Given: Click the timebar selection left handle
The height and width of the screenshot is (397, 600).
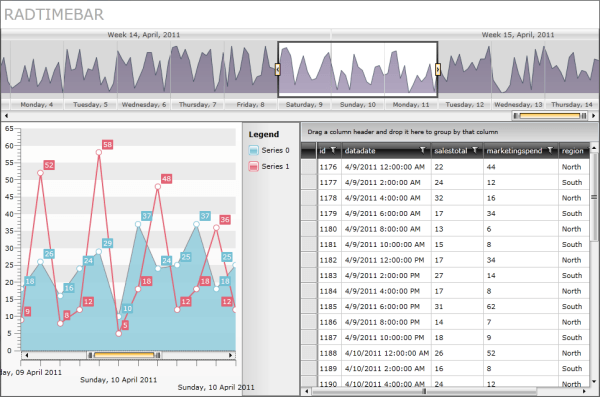Looking at the screenshot, I should (278, 69).
